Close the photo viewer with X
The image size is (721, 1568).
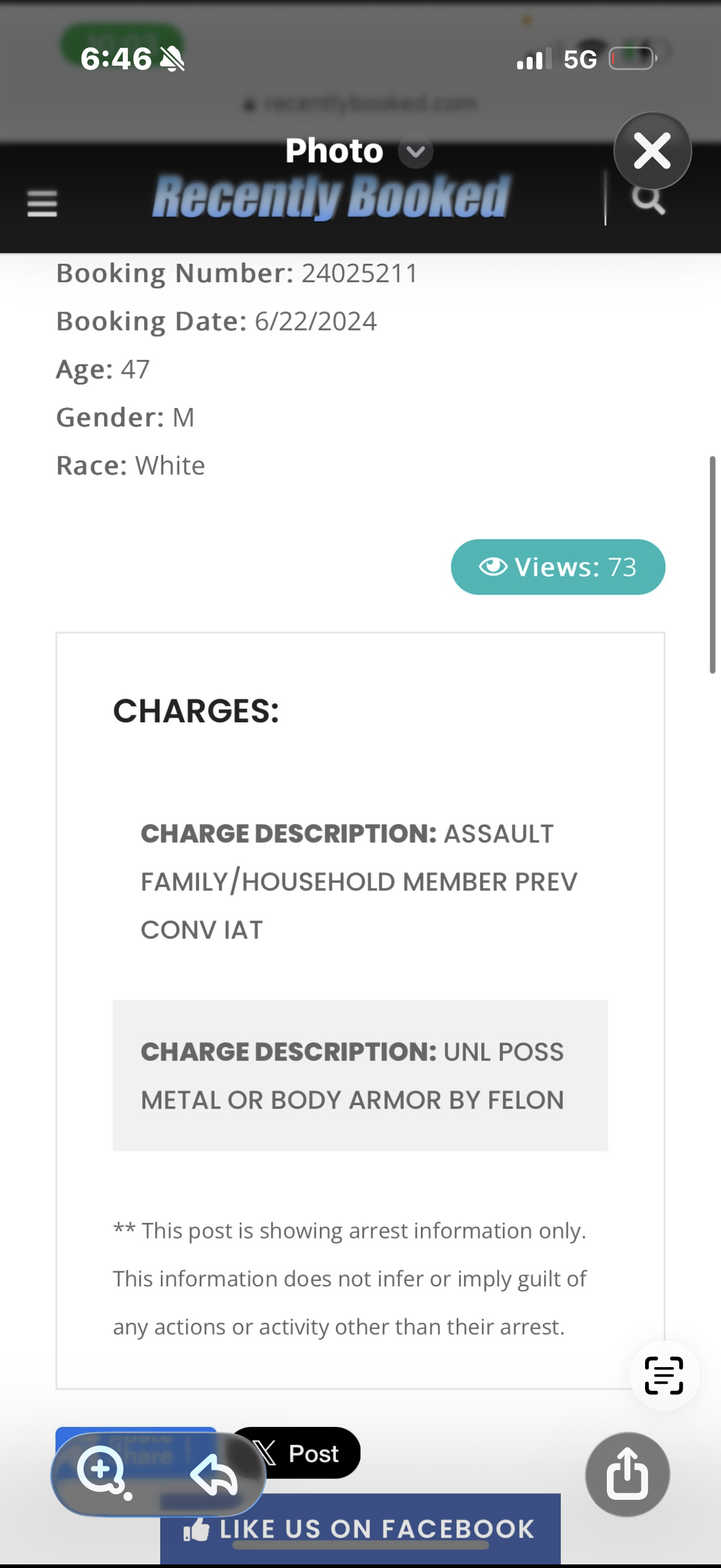[x=652, y=151]
